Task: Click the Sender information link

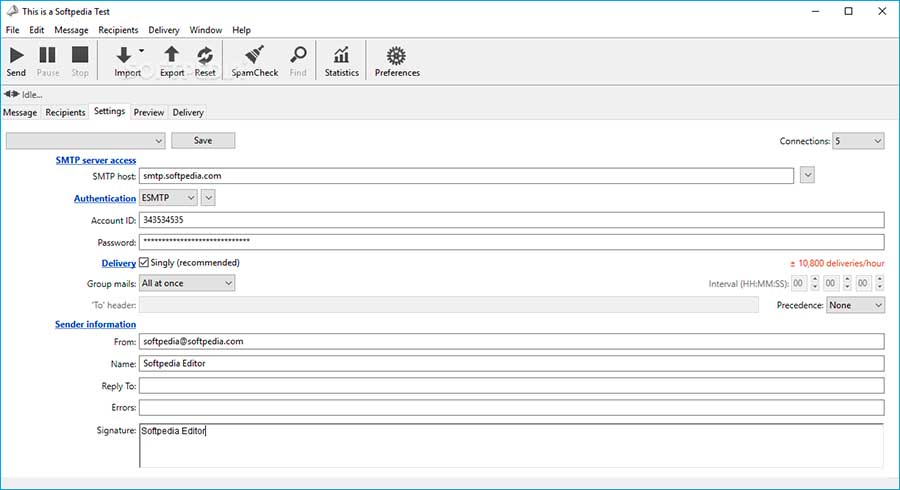Action: click(95, 324)
